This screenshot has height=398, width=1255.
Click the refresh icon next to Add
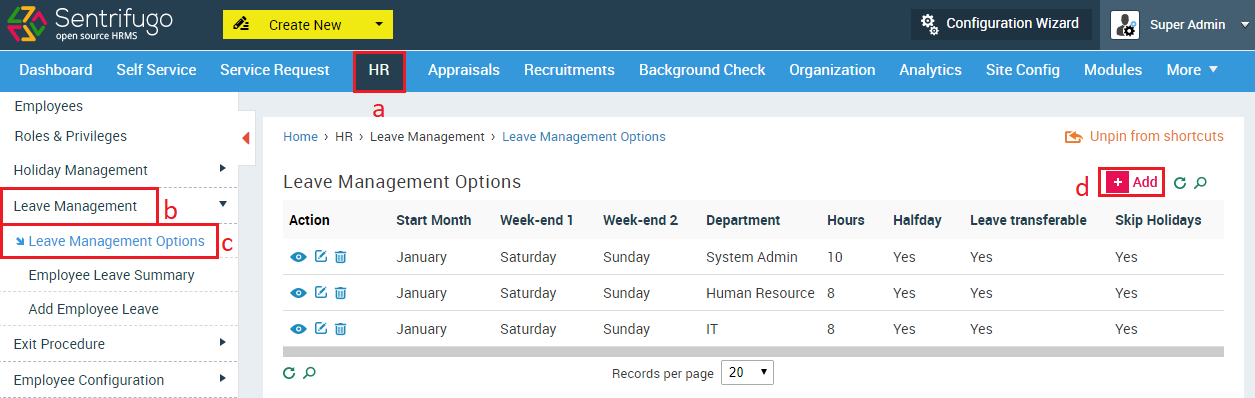click(x=1180, y=183)
